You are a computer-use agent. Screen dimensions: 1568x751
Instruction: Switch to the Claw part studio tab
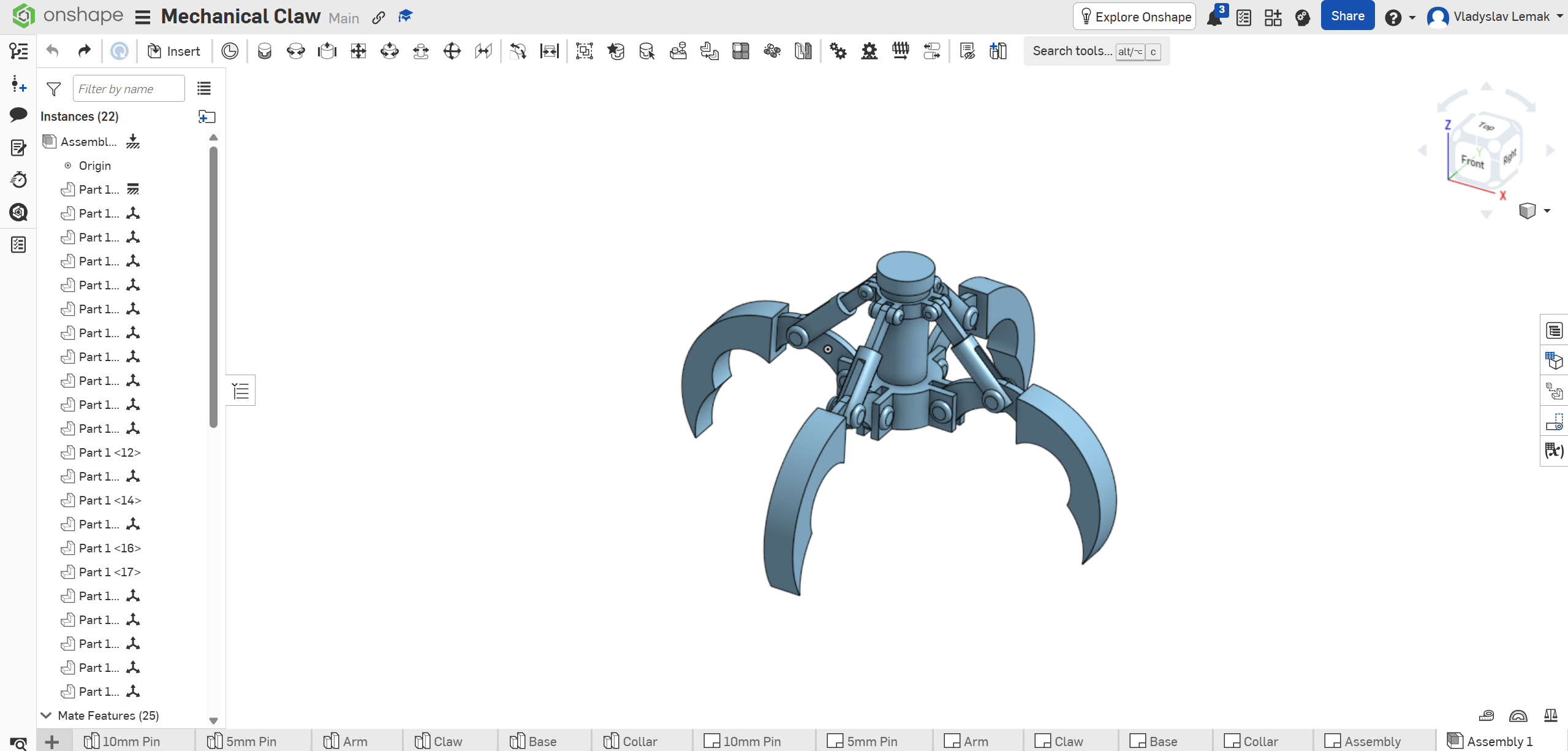tap(447, 741)
